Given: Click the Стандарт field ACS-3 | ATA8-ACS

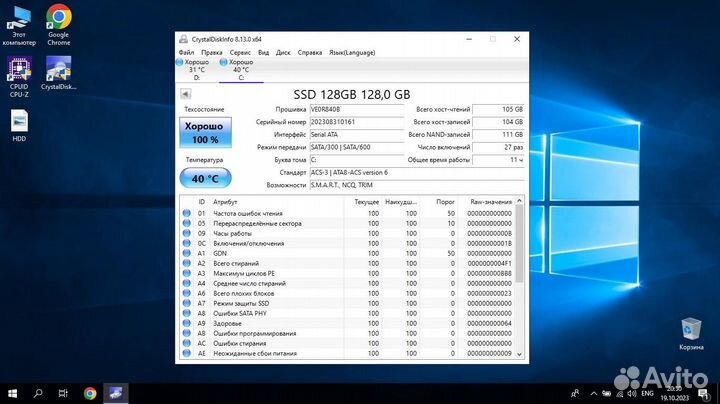Looking at the screenshot, I should tap(417, 173).
